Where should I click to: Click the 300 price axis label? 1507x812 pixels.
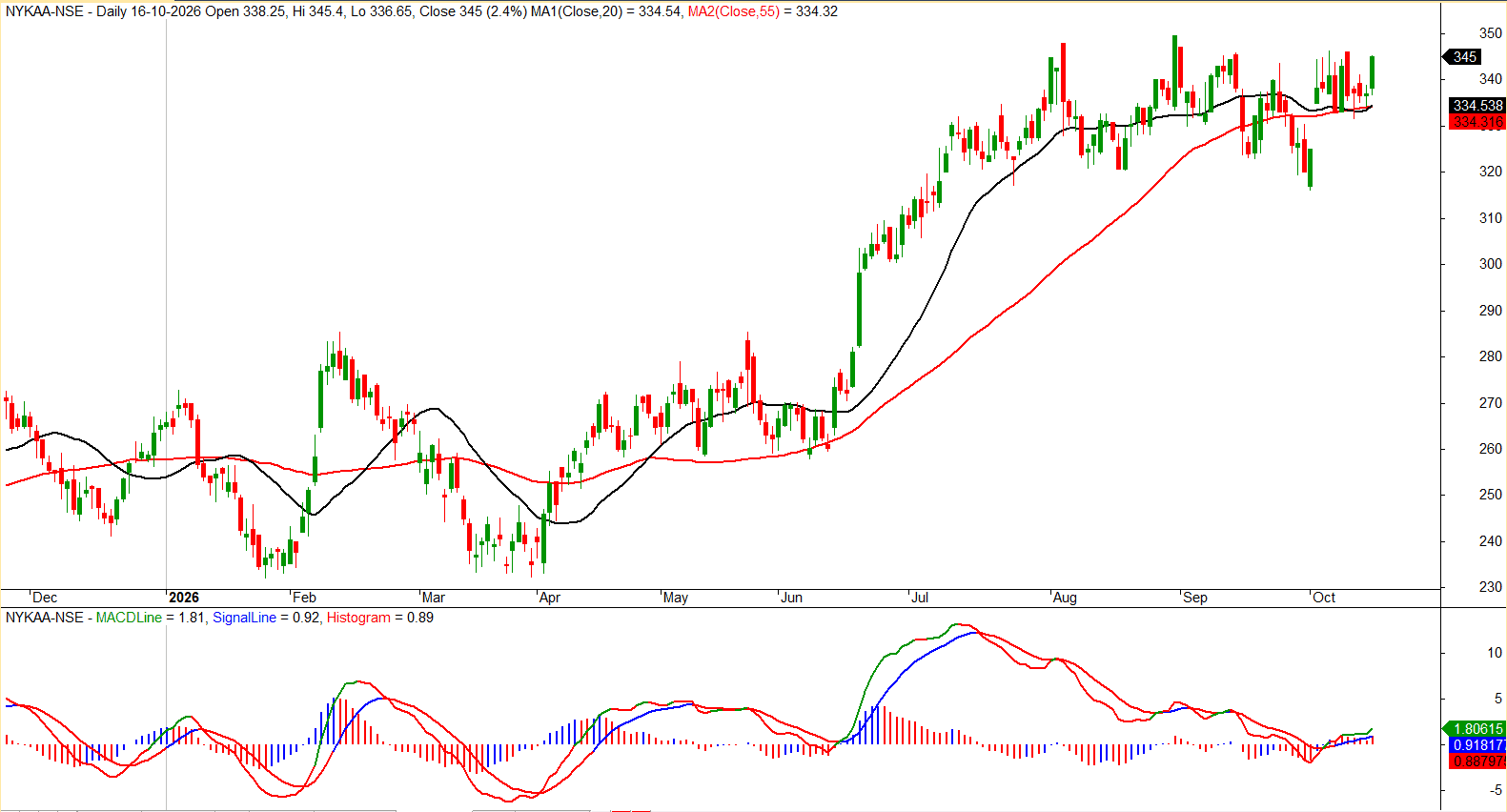coord(1490,264)
